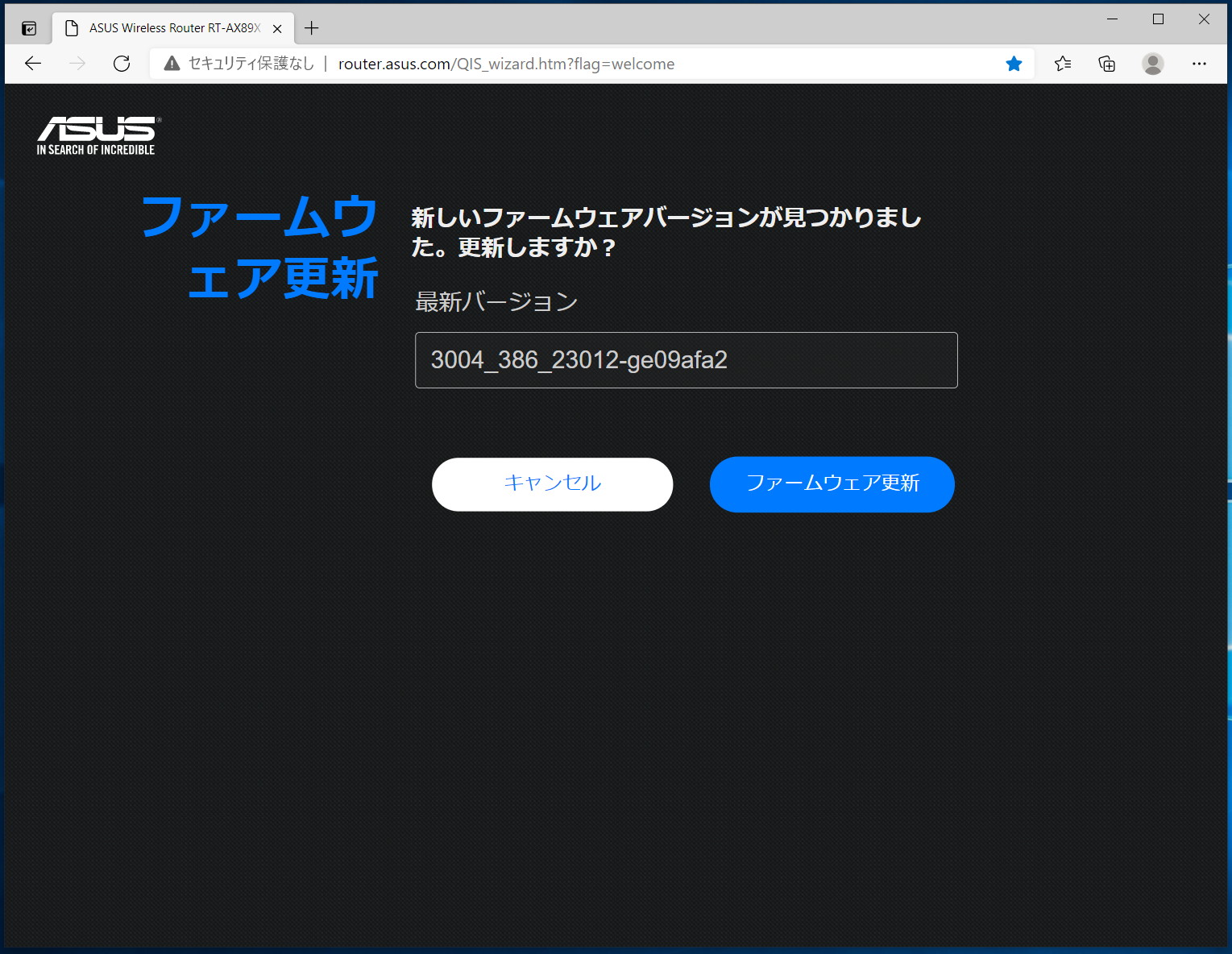The width and height of the screenshot is (1232, 954).
Task: Open the browser settings ellipsis menu
Action: point(1199,64)
